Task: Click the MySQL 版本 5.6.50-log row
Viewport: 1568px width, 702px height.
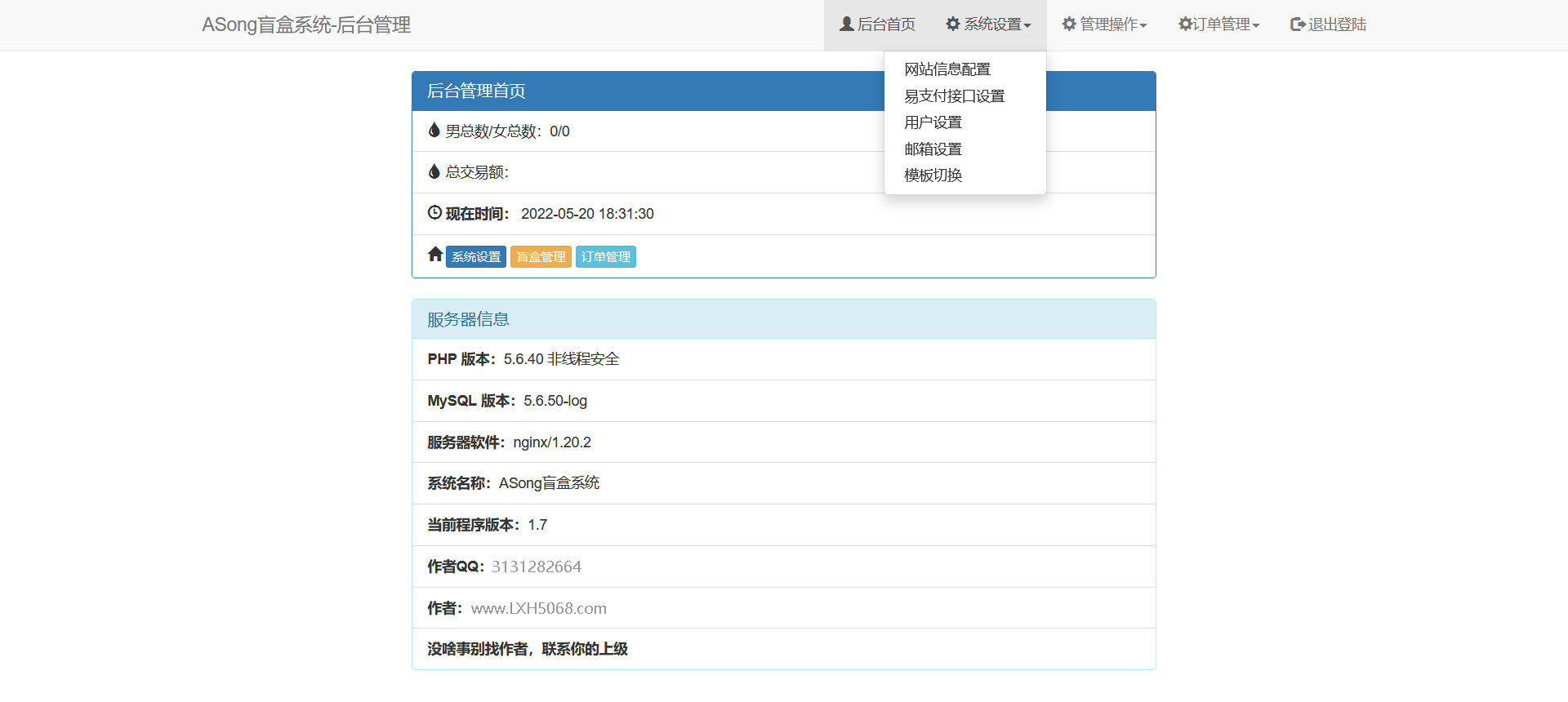Action: coord(784,401)
